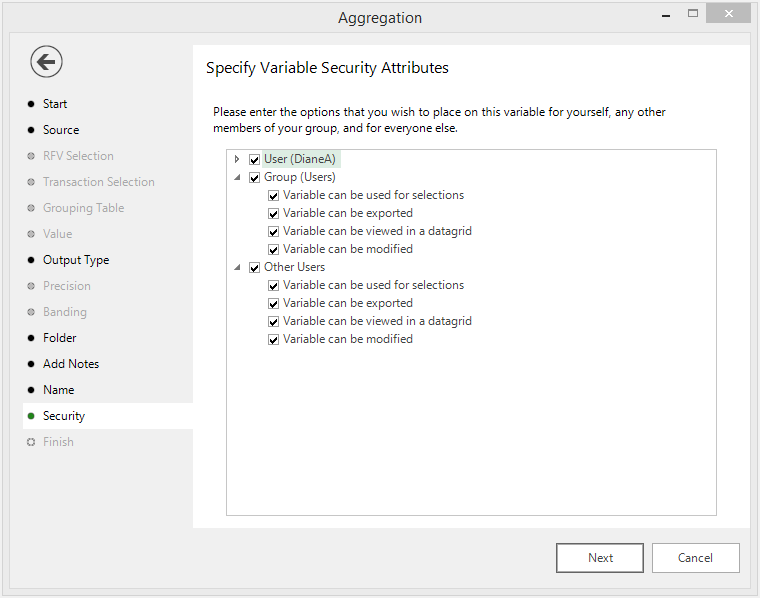Maximize the Aggregation dialog window
Viewport: 760px width, 598px height.
[693, 14]
